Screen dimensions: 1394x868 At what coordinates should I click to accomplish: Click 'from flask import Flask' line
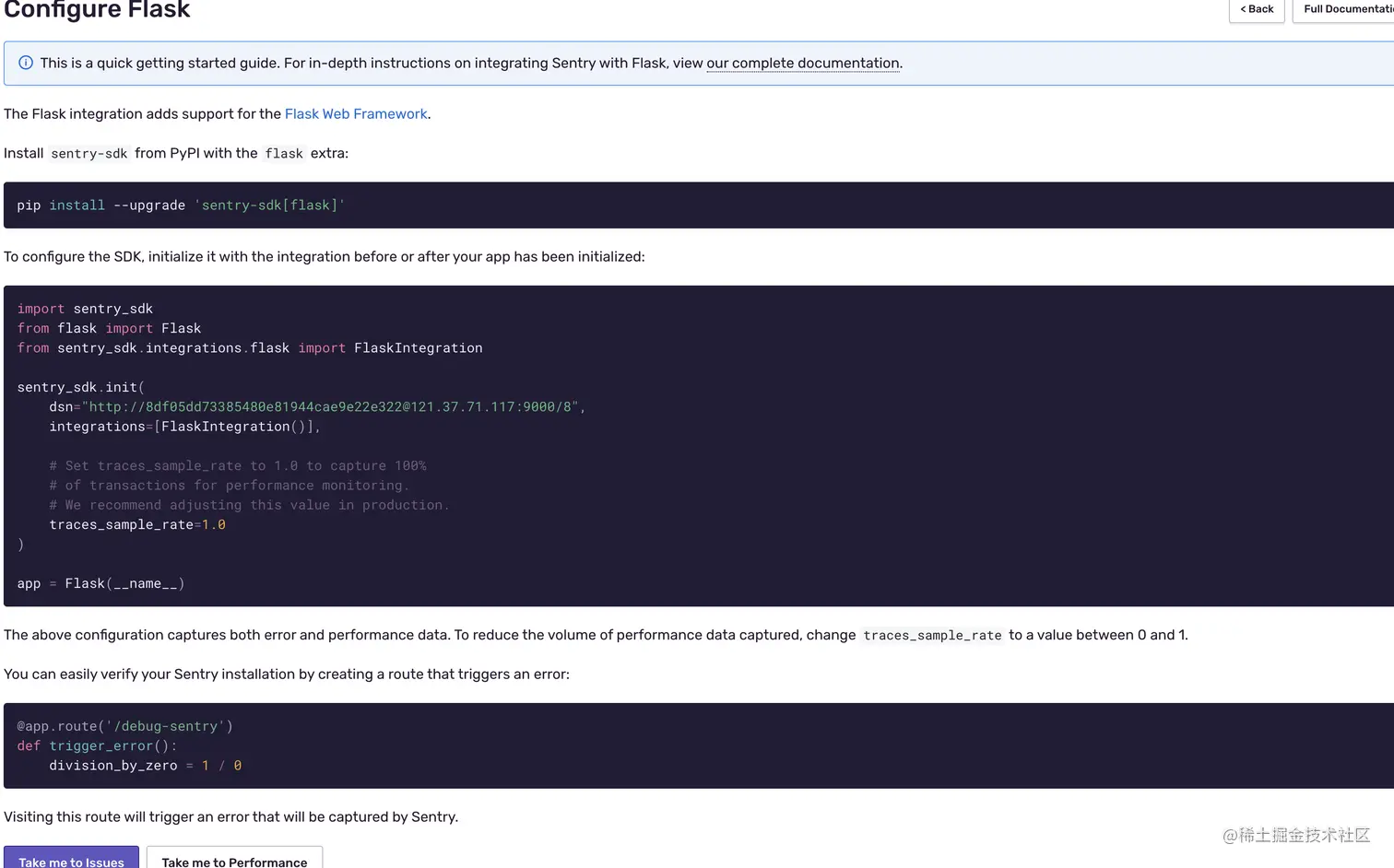pos(109,328)
